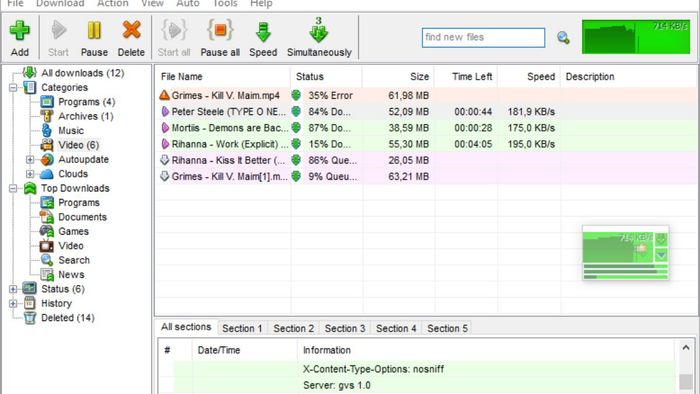Click the error warning icon on Grimes row
This screenshot has height=394, width=700.
(164, 95)
